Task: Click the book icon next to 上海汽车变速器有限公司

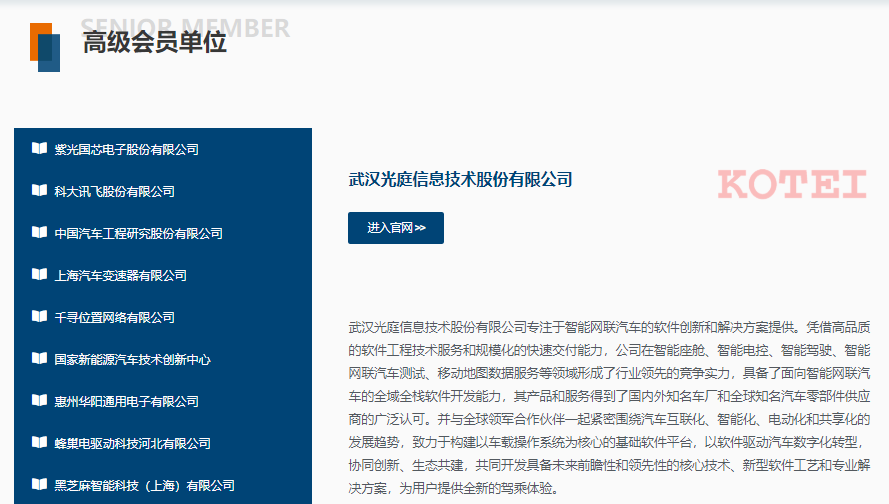Action: [x=39, y=275]
